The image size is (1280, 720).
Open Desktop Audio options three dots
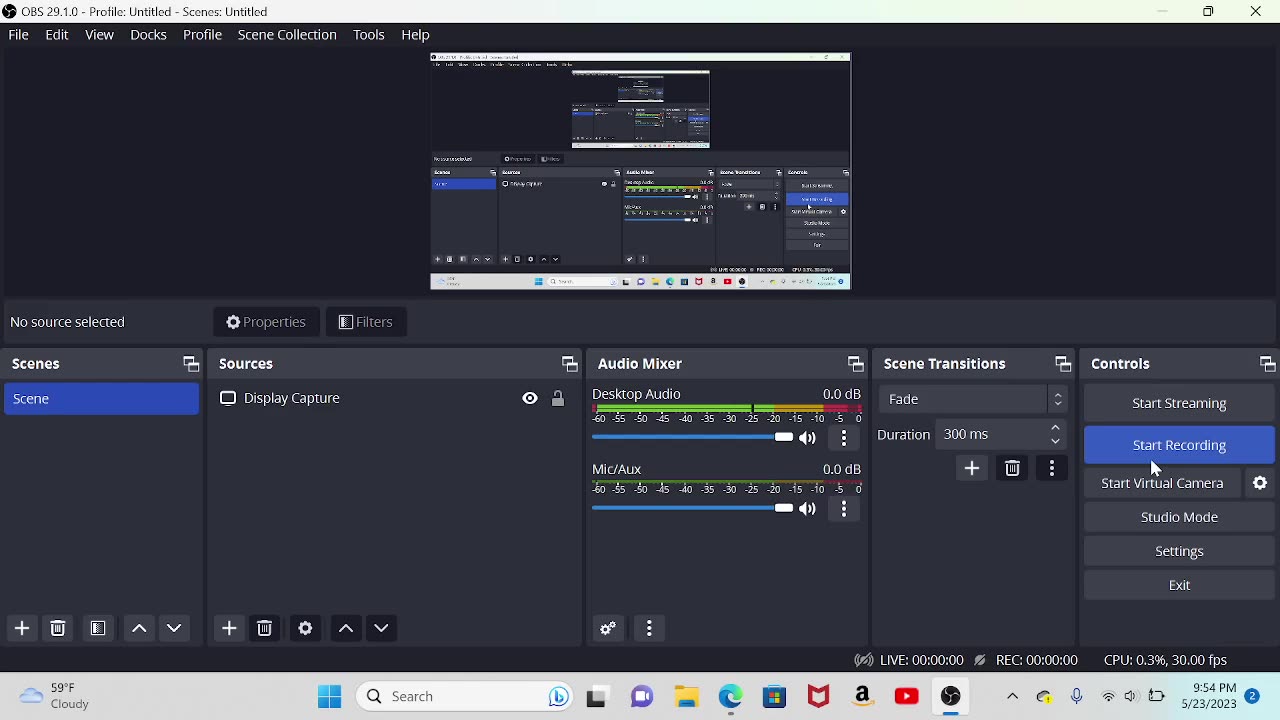(844, 438)
